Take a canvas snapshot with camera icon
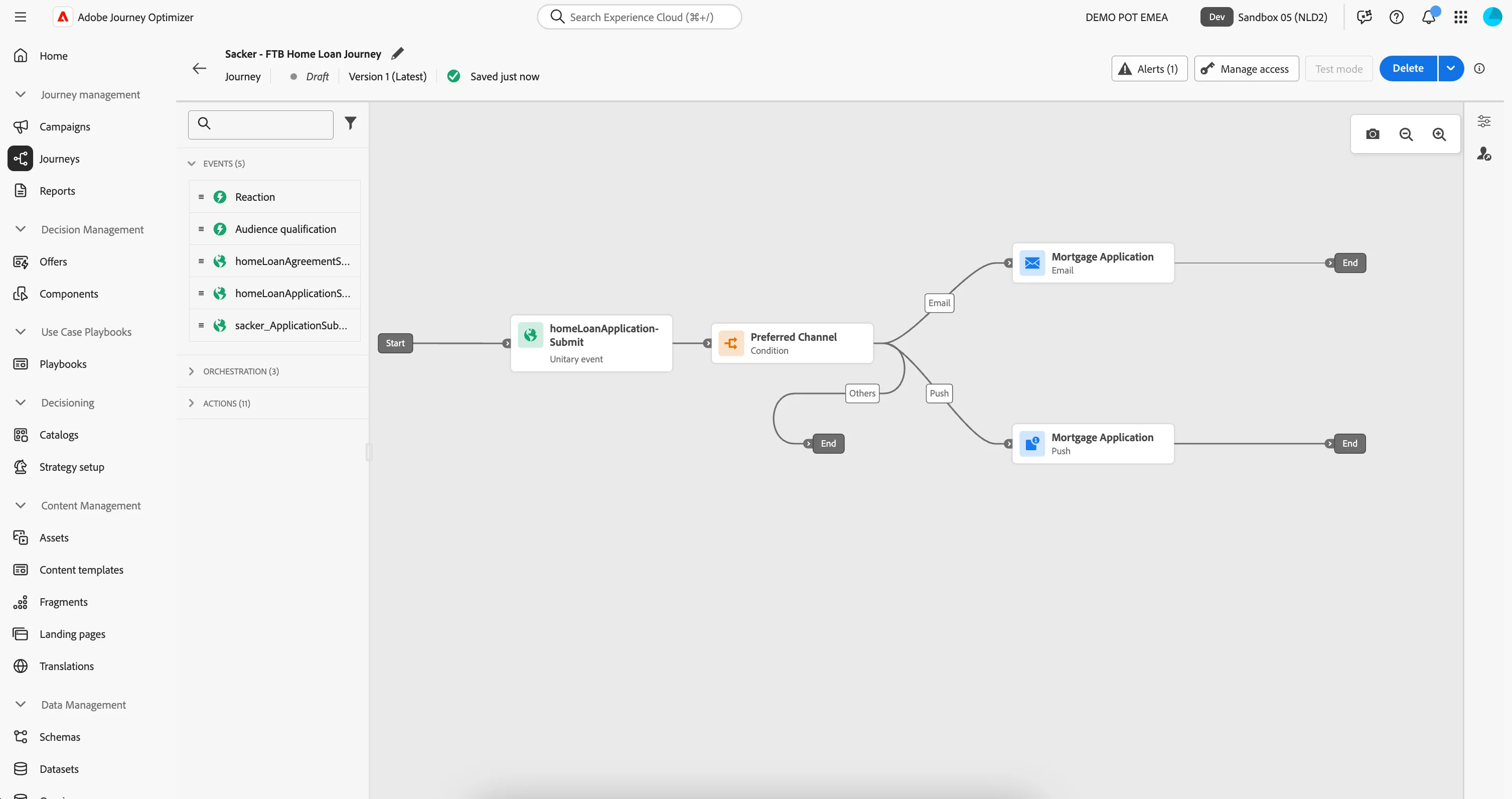Screen dimensions: 1512x799 coord(1373,135)
